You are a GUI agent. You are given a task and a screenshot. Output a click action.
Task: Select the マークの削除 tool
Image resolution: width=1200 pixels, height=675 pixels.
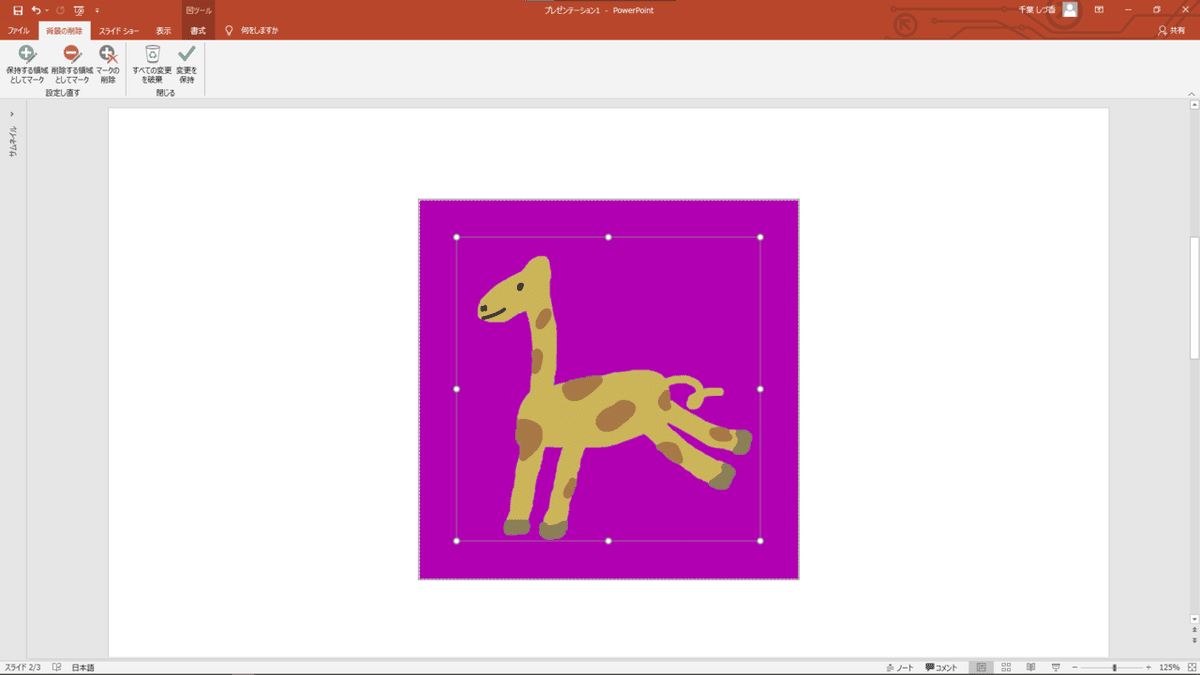click(107, 65)
